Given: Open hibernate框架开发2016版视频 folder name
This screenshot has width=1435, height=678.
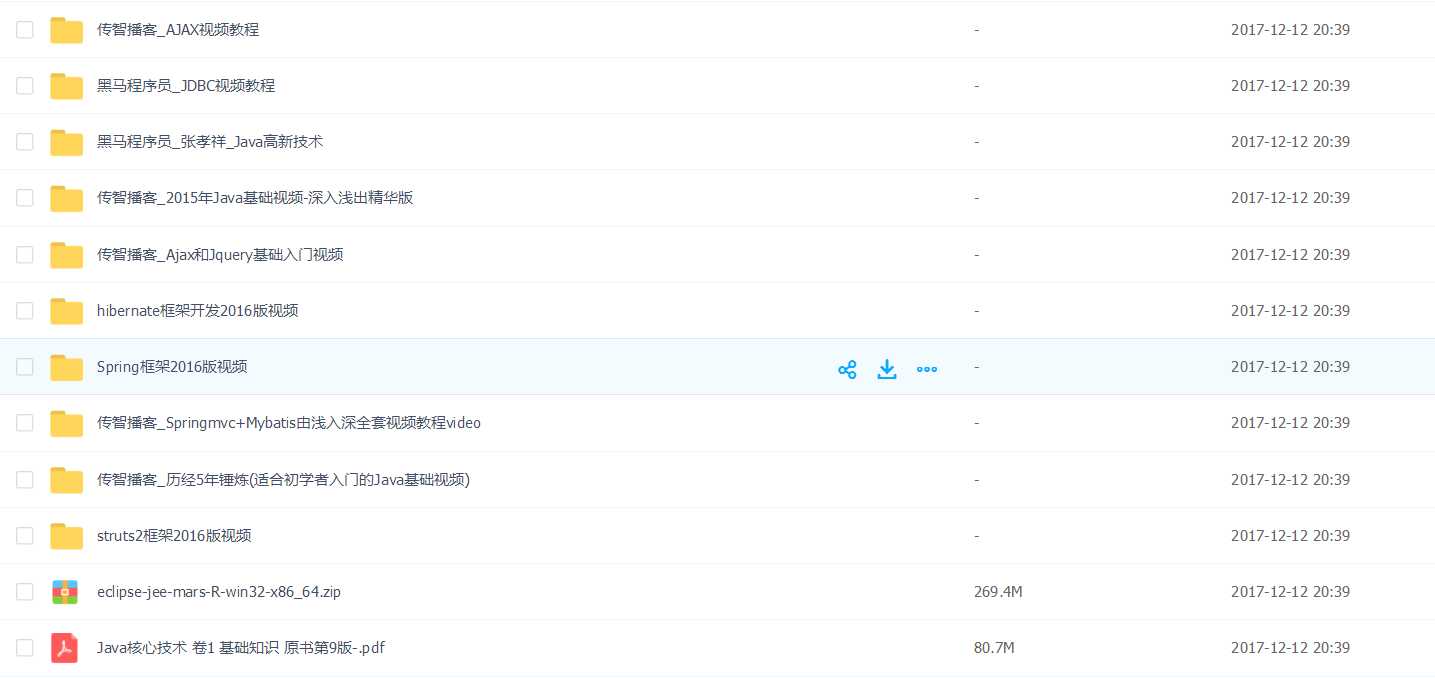Looking at the screenshot, I should tap(198, 310).
